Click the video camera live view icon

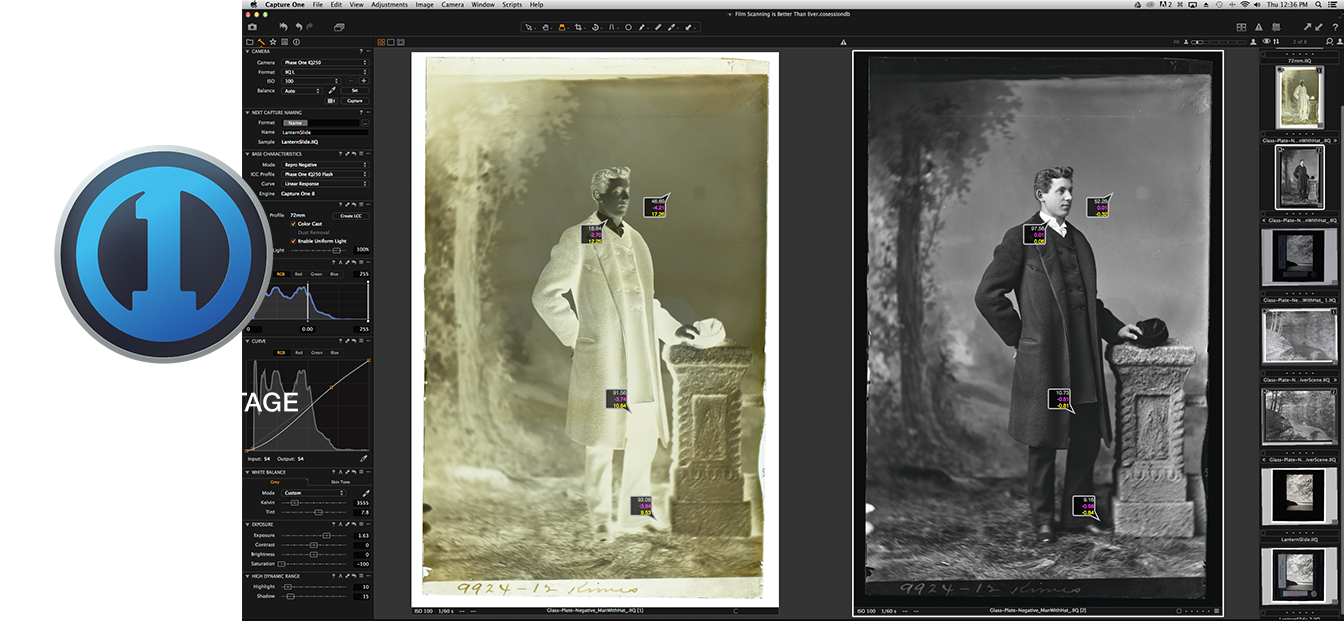(331, 101)
